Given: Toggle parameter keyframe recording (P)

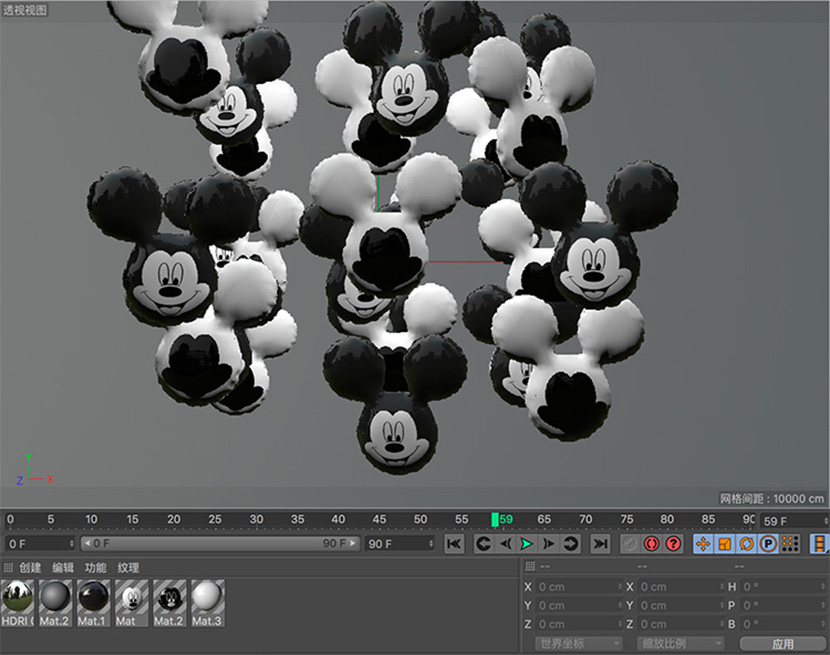Looking at the screenshot, I should tap(768, 544).
